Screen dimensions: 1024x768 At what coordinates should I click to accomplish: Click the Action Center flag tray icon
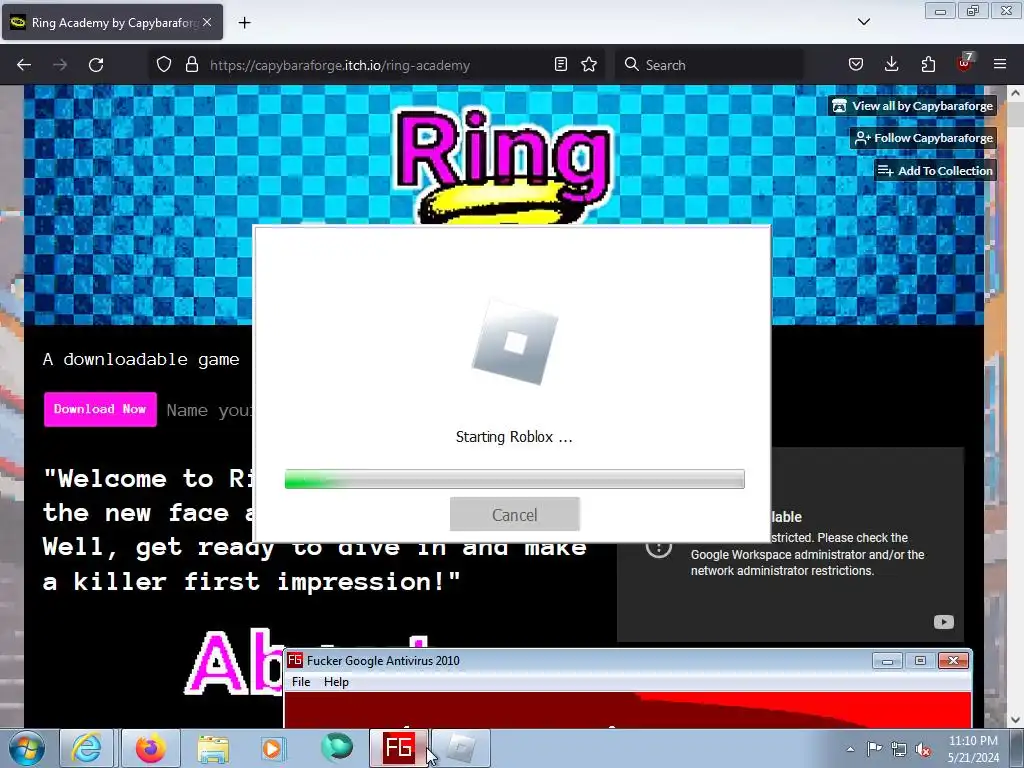(x=874, y=749)
